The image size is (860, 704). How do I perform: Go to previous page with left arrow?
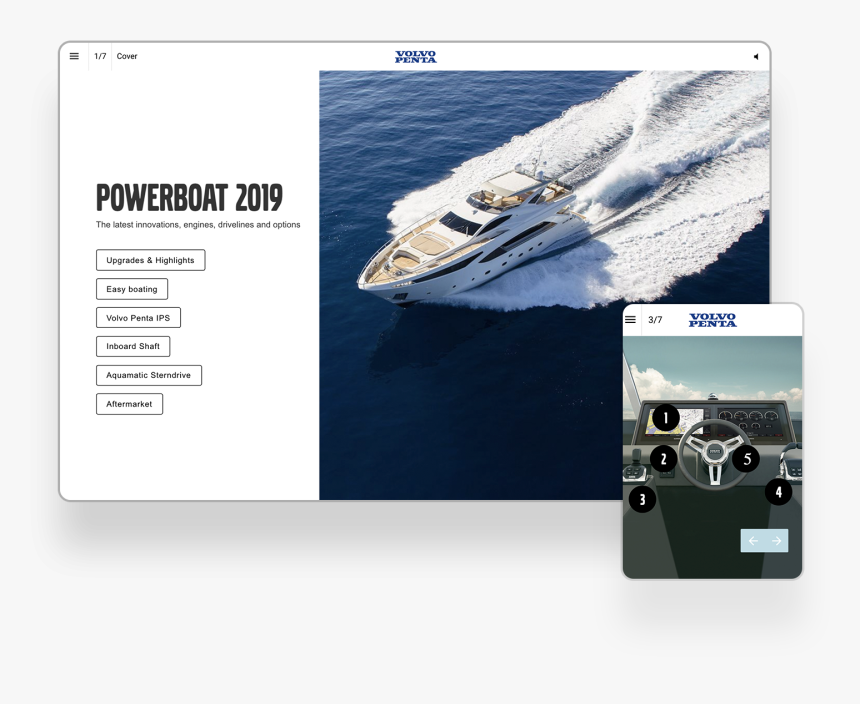coord(753,541)
